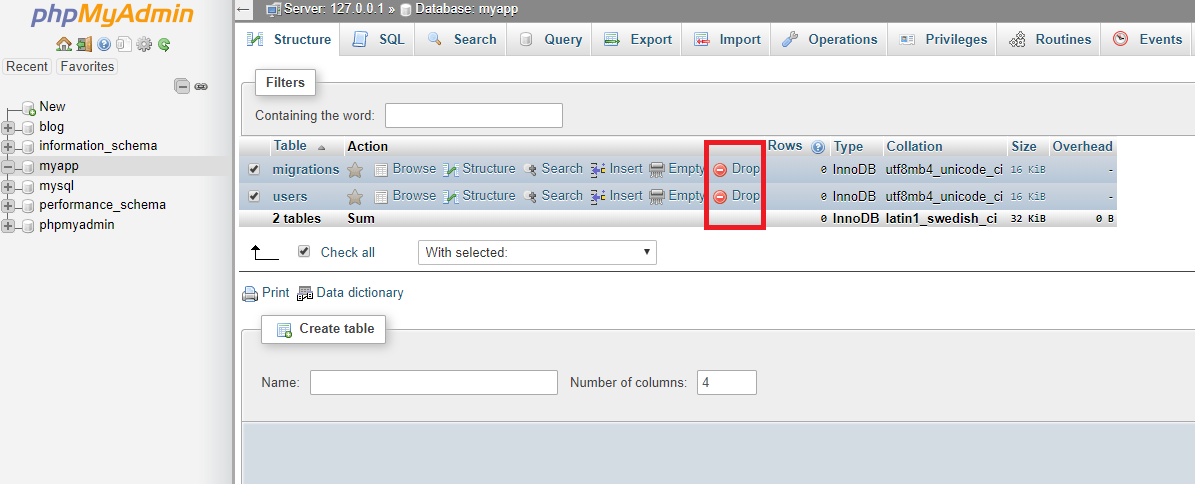Click the log out door icon
Image resolution: width=1195 pixels, height=484 pixels.
(85, 44)
